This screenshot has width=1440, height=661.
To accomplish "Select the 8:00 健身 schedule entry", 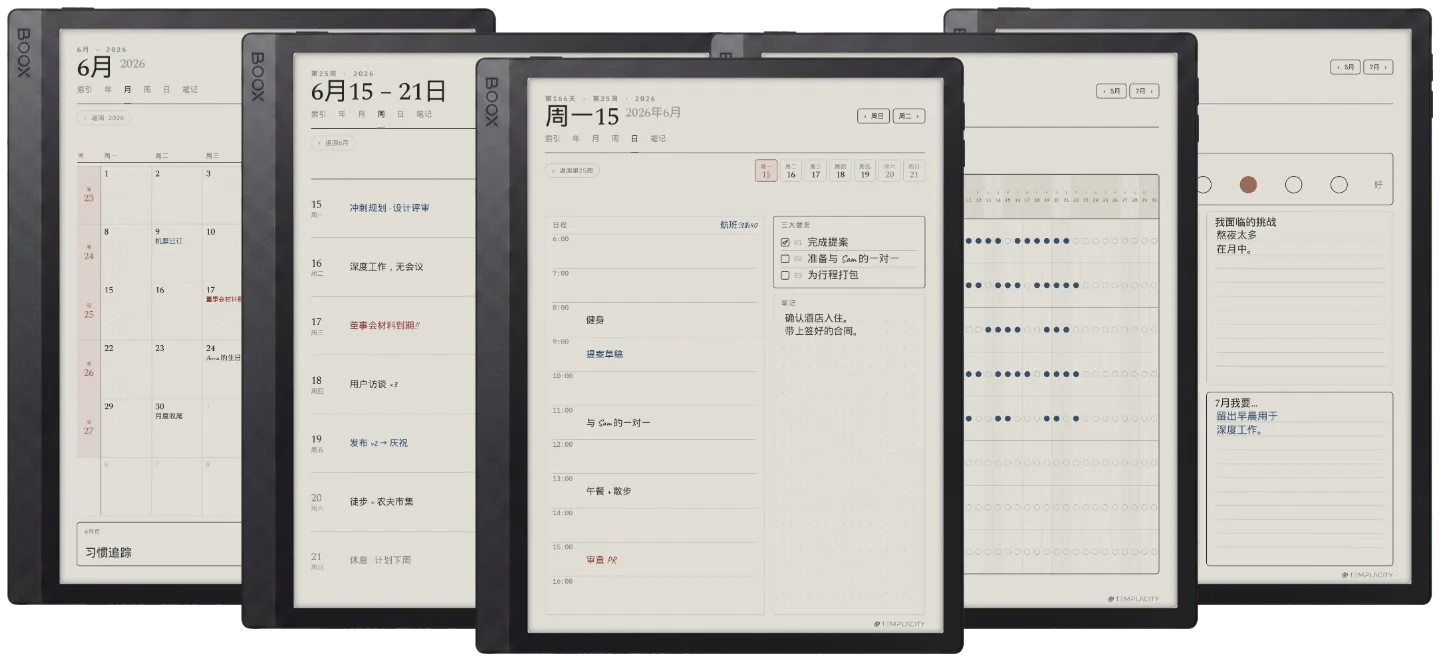I will pos(595,320).
